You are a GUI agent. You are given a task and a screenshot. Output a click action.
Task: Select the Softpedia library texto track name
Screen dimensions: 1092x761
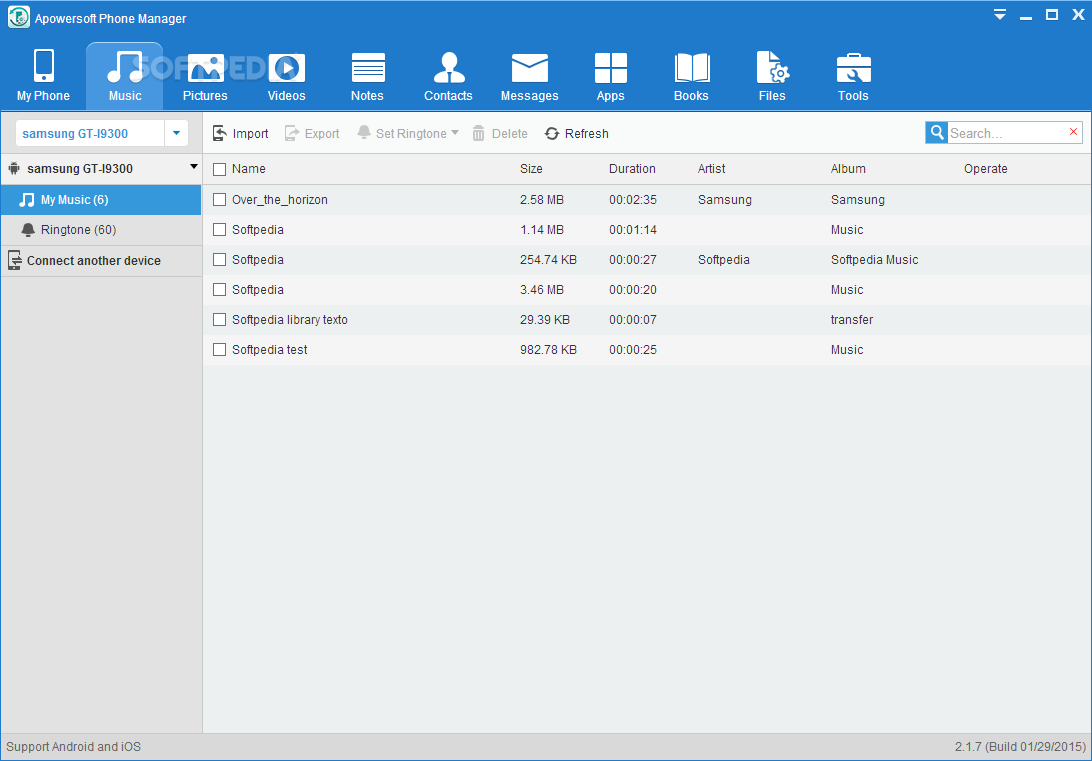[290, 320]
